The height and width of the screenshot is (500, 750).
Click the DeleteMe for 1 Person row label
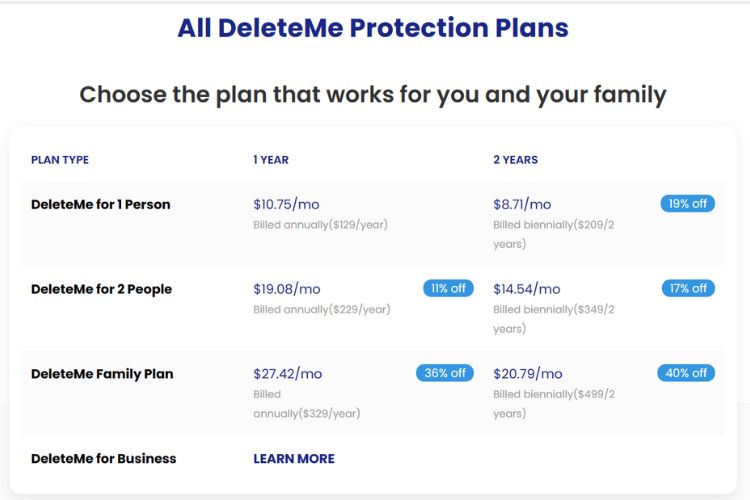[101, 204]
